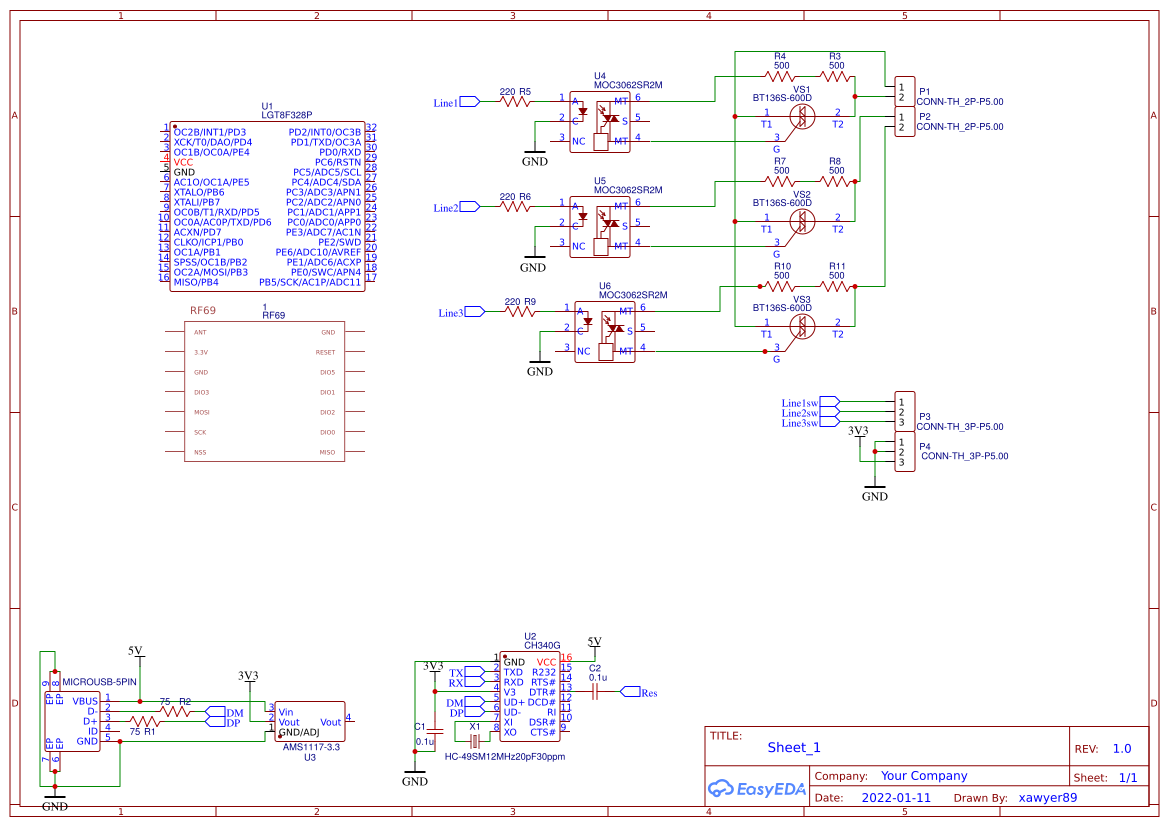This screenshot has width=1169, height=827.
Task: Click the PD2/INT0/OC3B pin label on U1
Action: coord(324,132)
